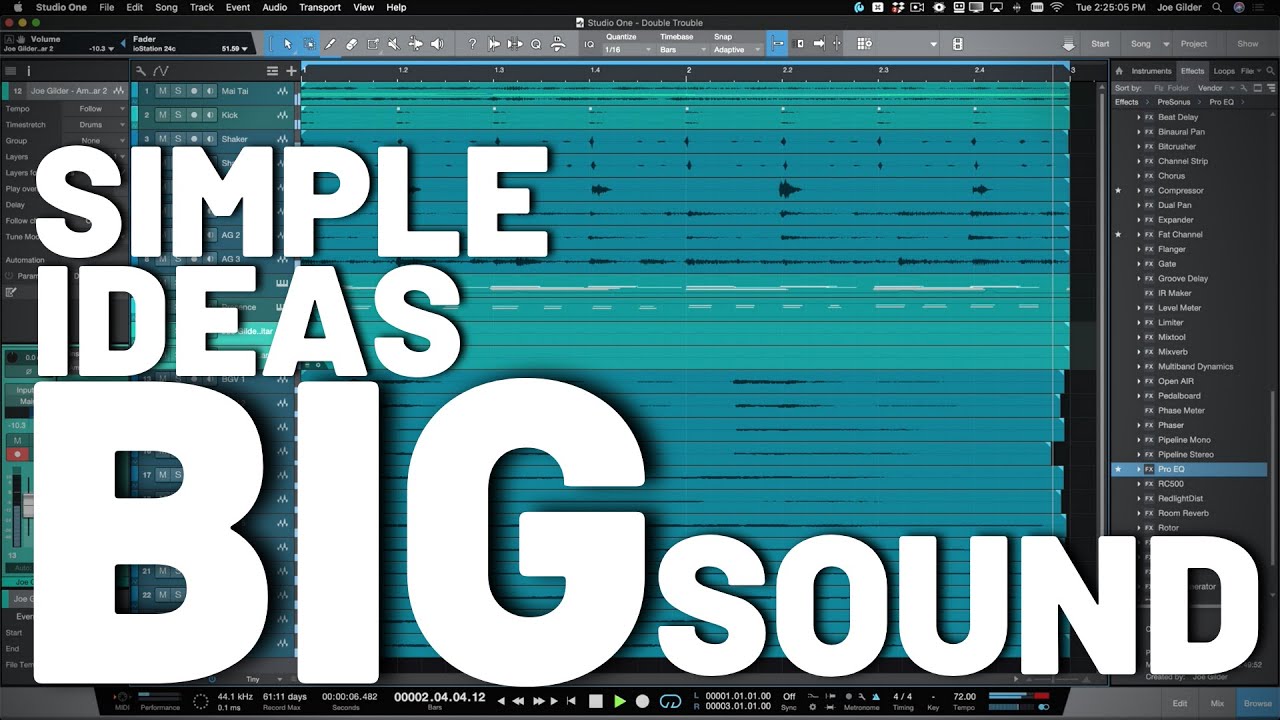Select the Range tool
The height and width of the screenshot is (720, 1280).
tap(309, 44)
